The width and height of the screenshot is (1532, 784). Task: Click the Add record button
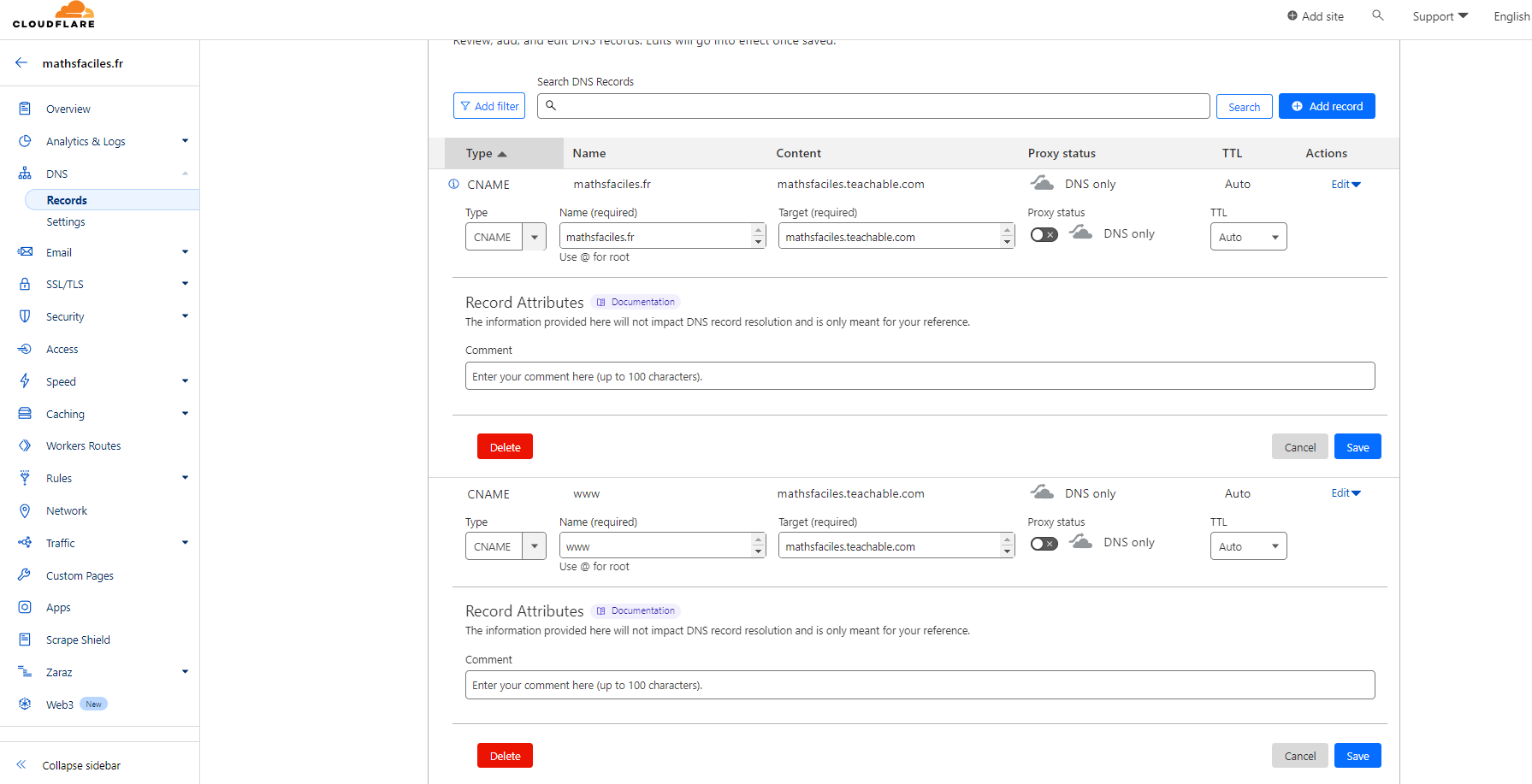click(1327, 106)
